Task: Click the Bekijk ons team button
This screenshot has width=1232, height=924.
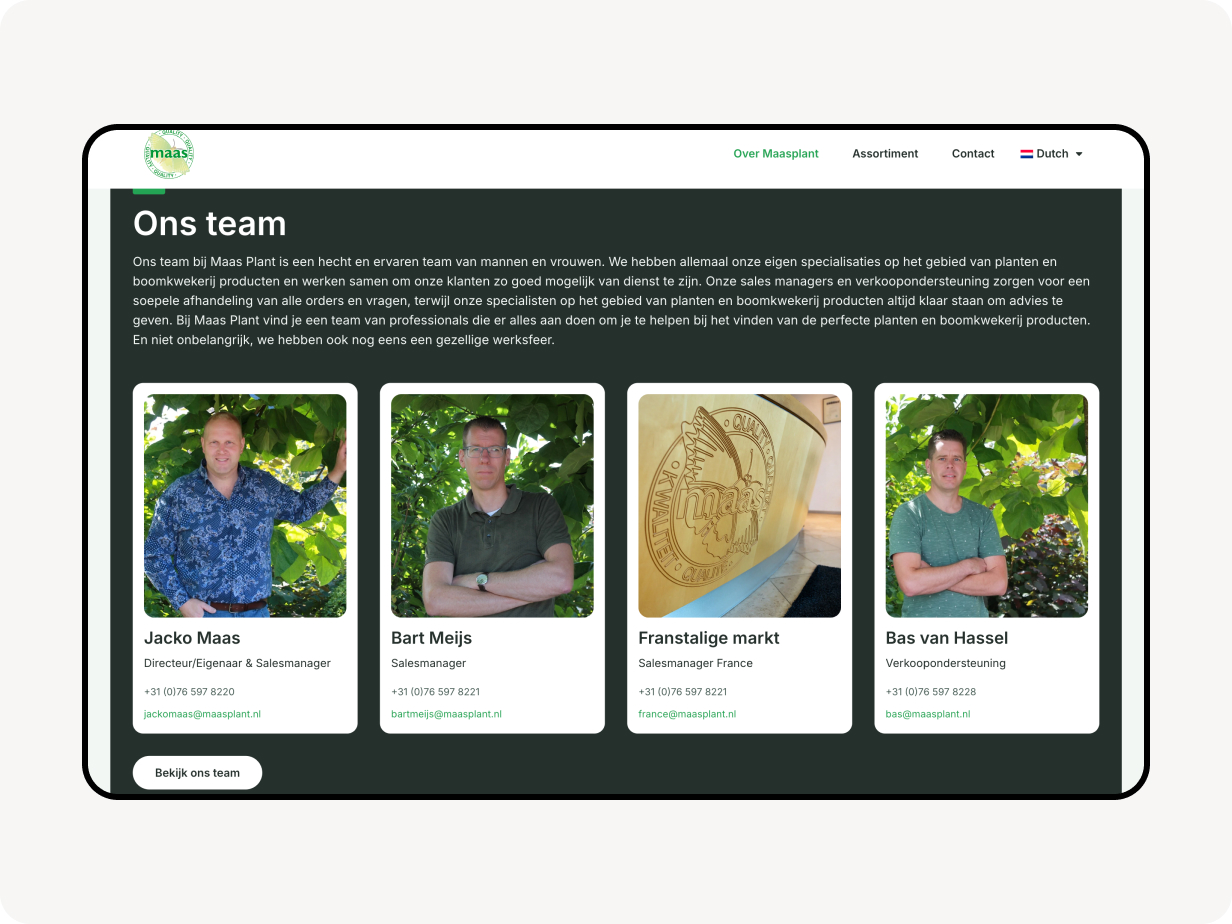Action: pyautogui.click(x=197, y=773)
